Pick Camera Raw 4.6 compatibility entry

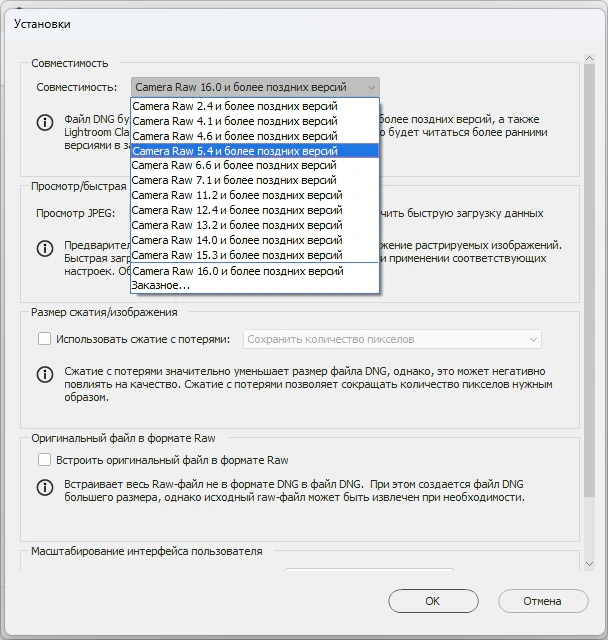click(x=255, y=136)
